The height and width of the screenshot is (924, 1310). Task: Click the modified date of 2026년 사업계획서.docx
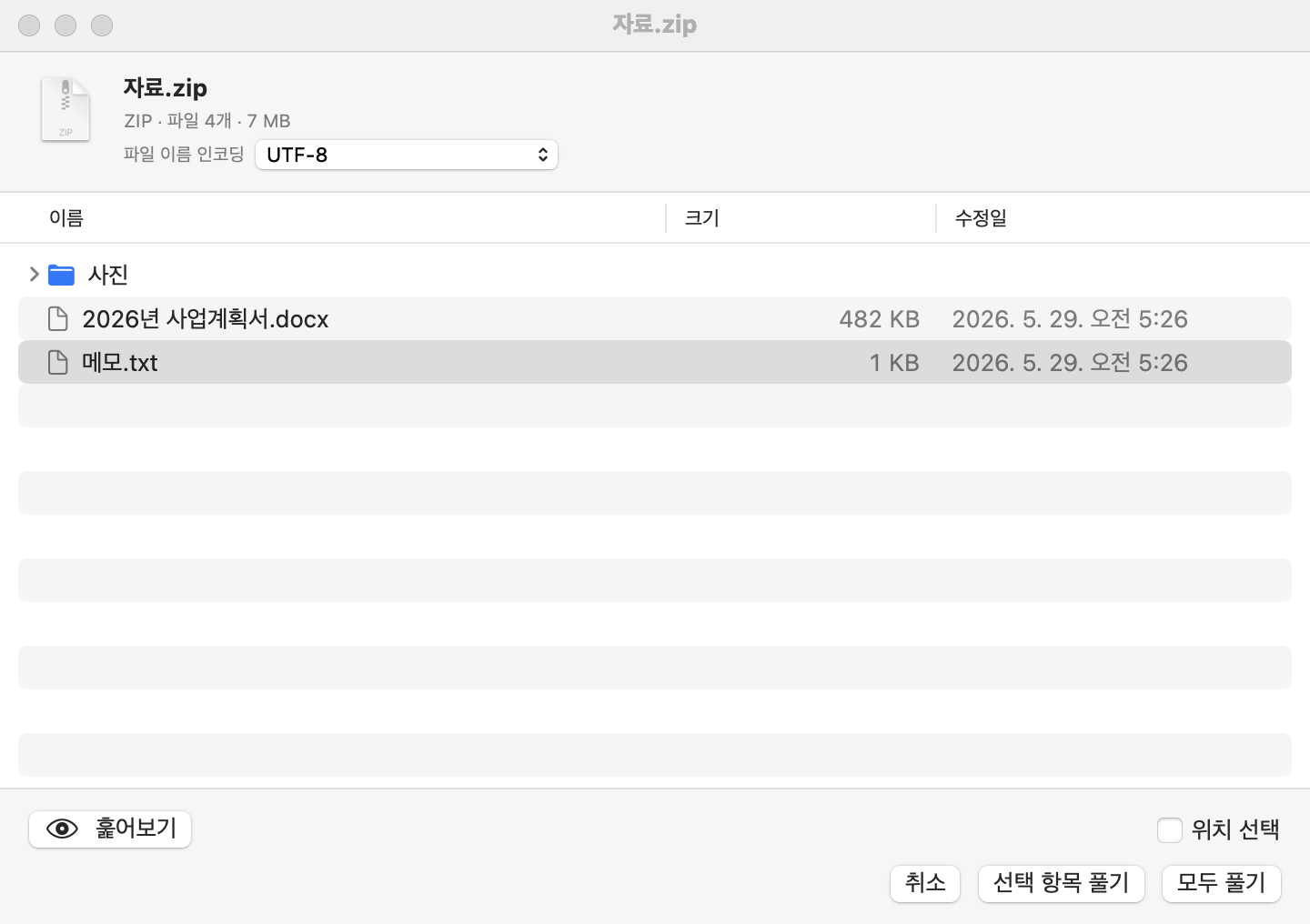pos(1070,319)
